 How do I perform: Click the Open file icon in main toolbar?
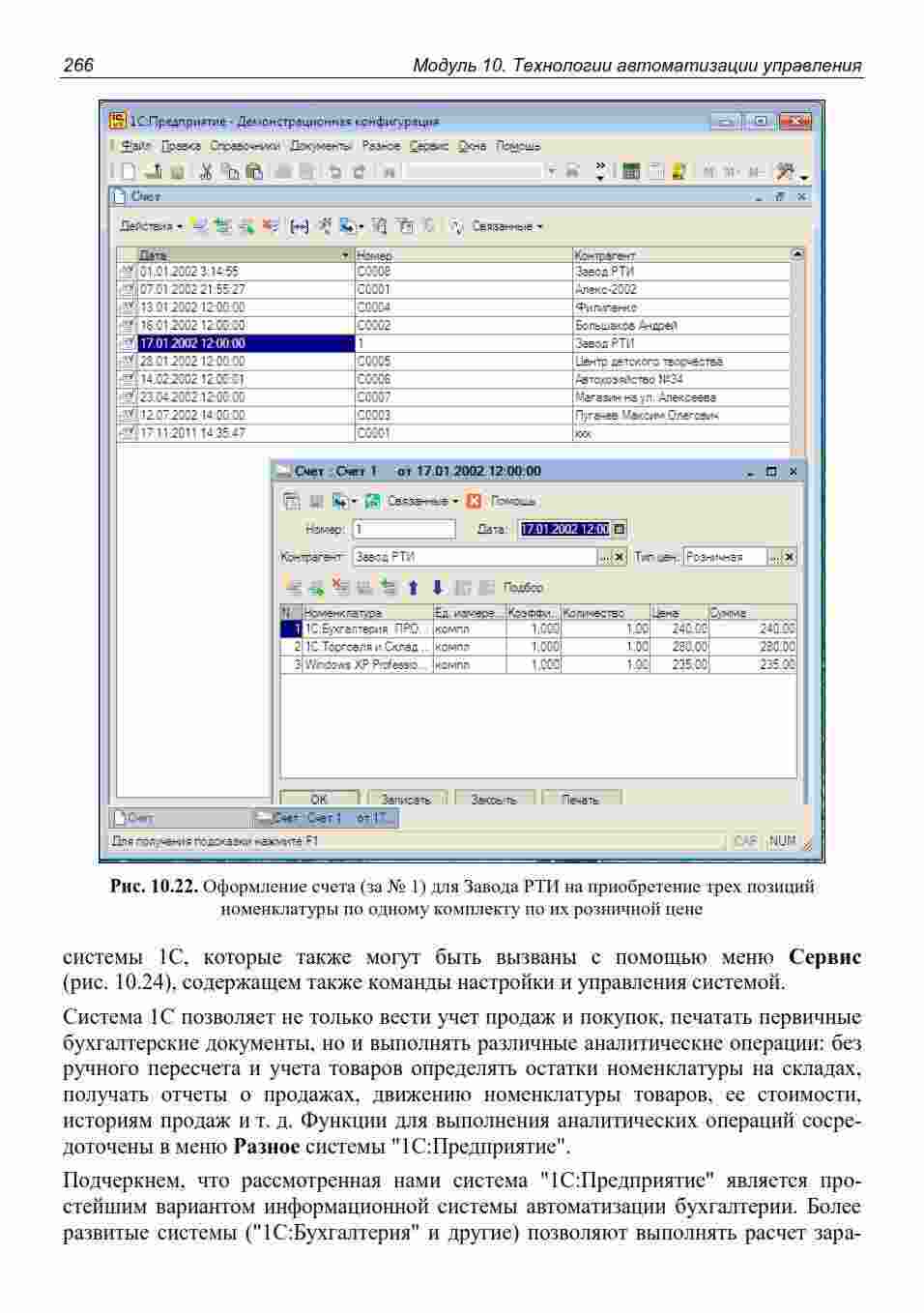pos(154,172)
